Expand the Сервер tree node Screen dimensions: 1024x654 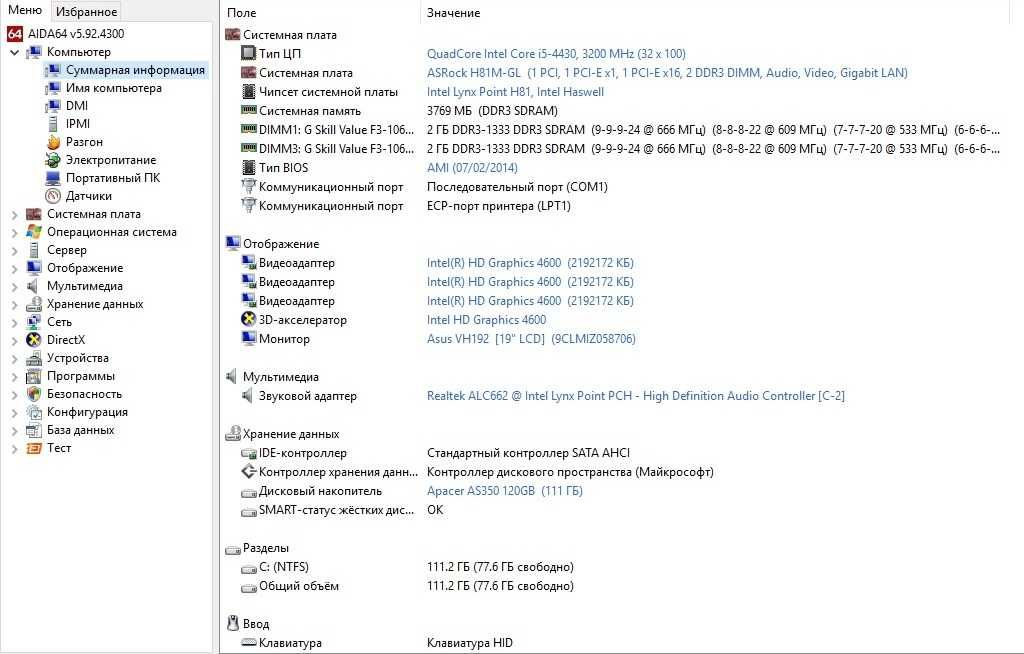14,250
